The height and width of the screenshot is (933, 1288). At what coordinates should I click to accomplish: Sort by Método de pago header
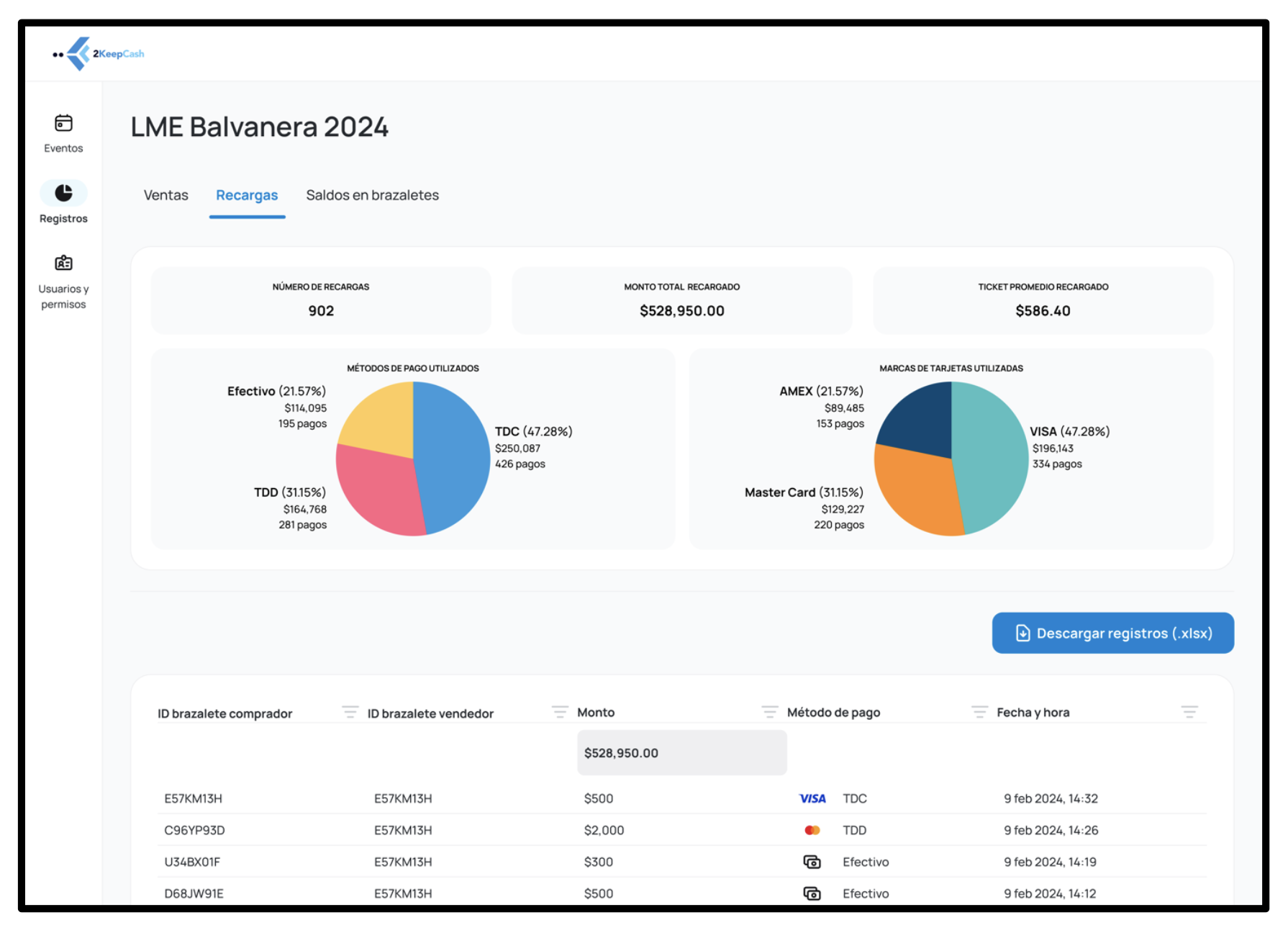833,712
